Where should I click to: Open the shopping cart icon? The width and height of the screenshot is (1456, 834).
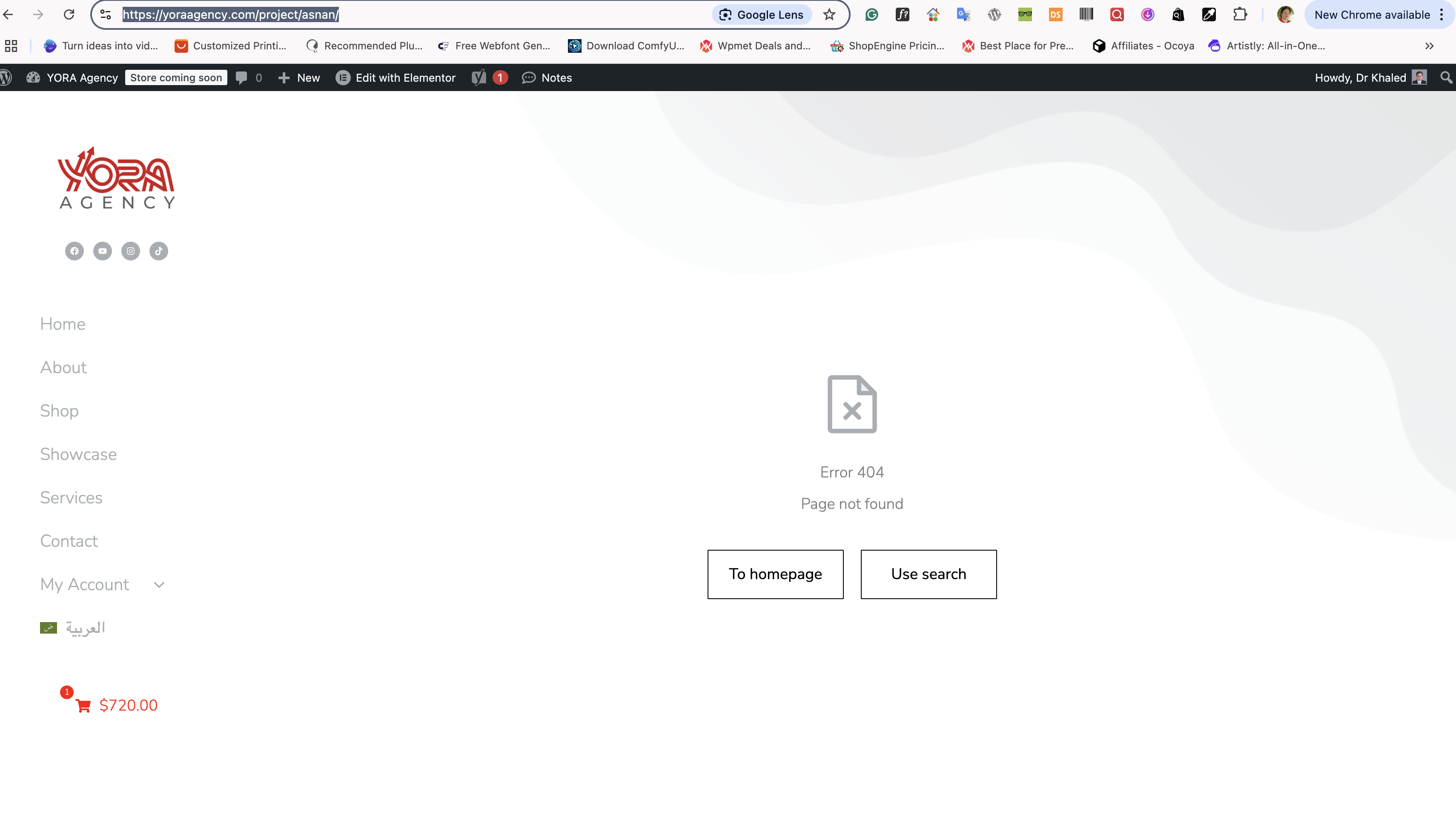click(83, 705)
